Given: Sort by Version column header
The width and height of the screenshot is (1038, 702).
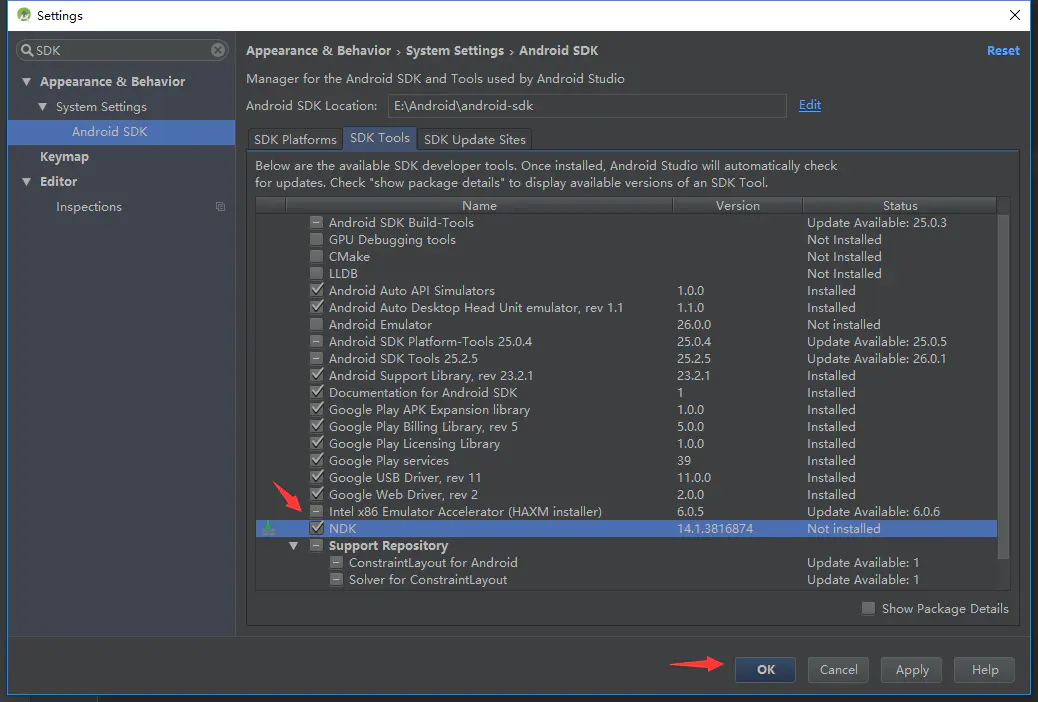Looking at the screenshot, I should (737, 205).
